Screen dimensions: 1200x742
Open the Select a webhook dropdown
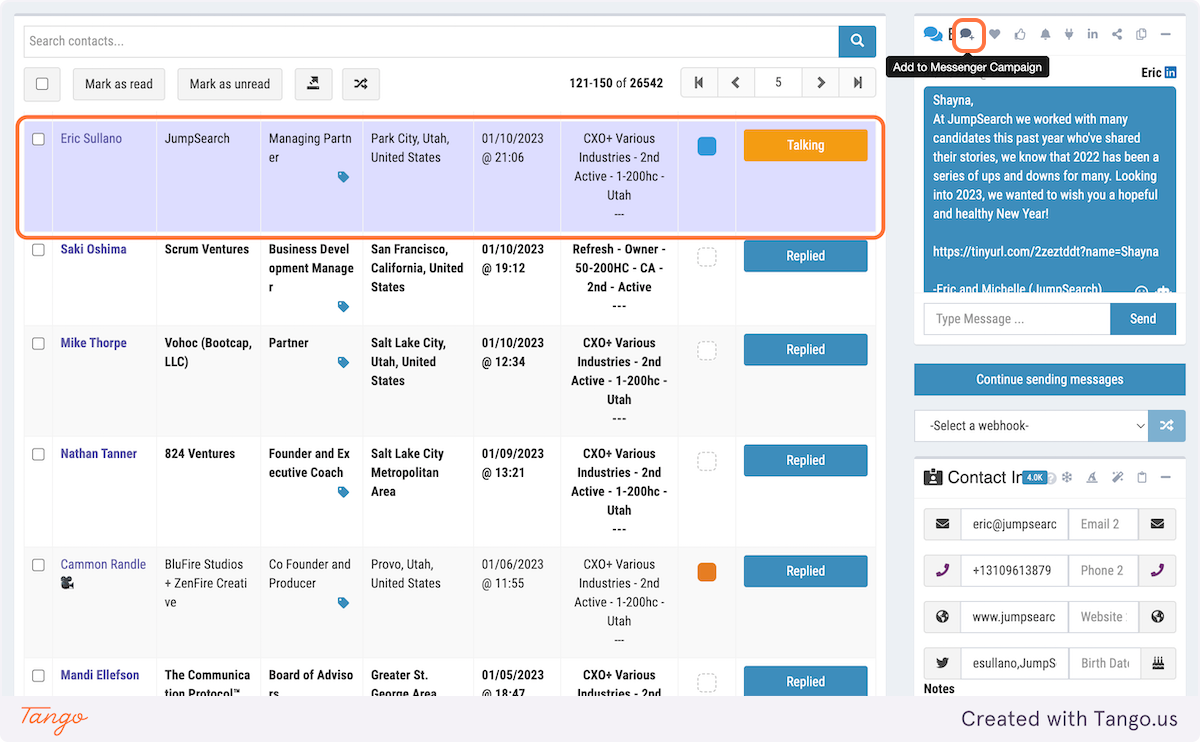(x=1031, y=425)
